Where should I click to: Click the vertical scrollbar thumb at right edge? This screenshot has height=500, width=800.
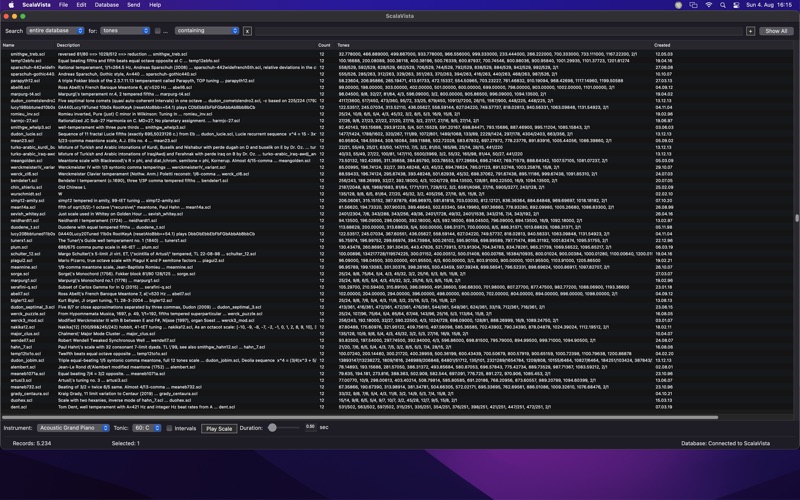coord(796,218)
